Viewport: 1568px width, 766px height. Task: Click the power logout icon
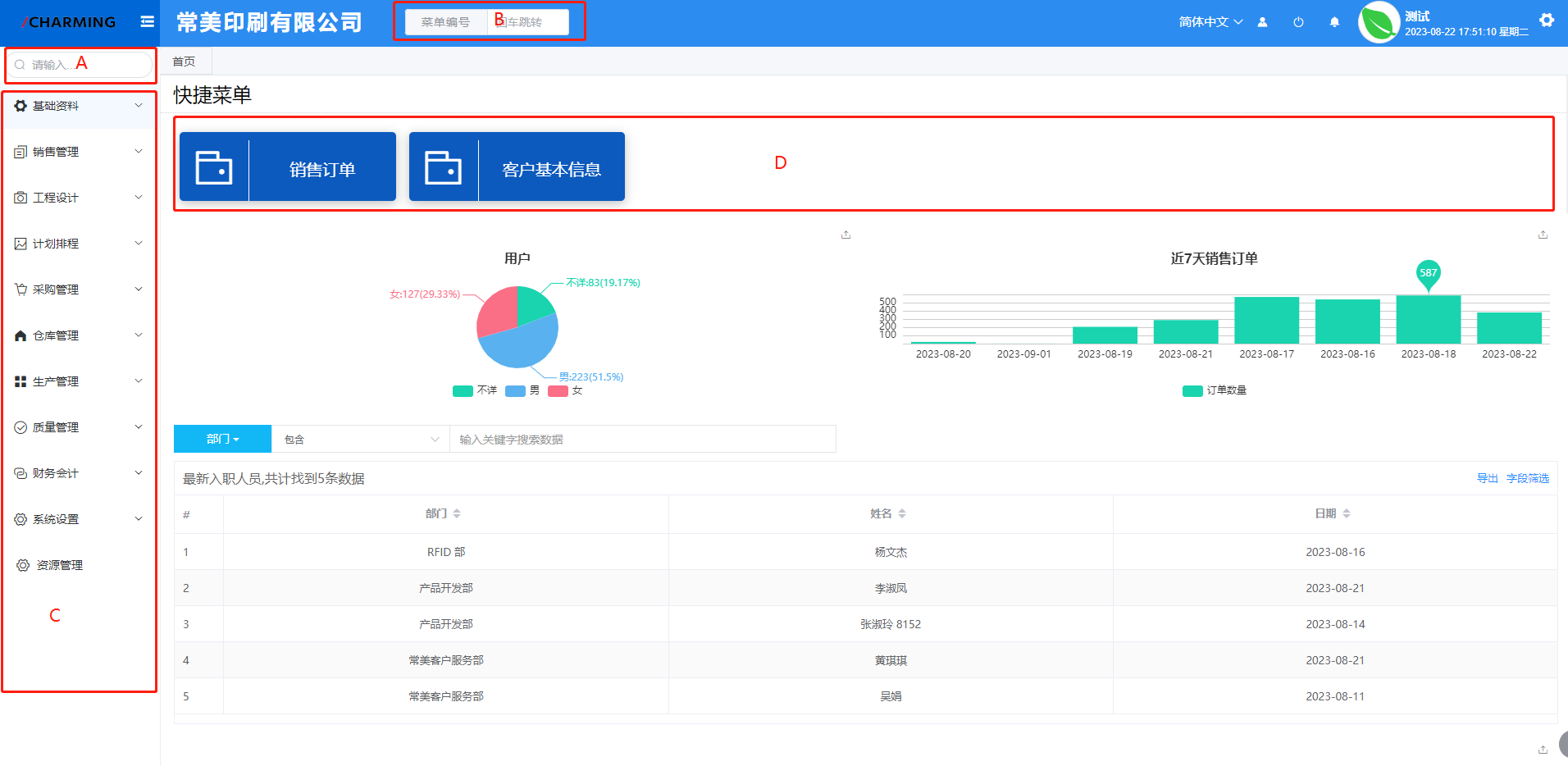pos(1298,22)
